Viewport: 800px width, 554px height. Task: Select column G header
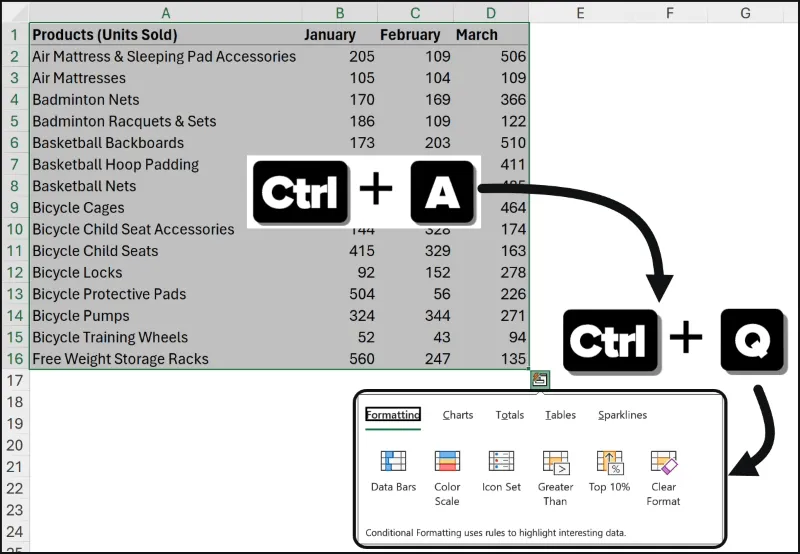(746, 12)
